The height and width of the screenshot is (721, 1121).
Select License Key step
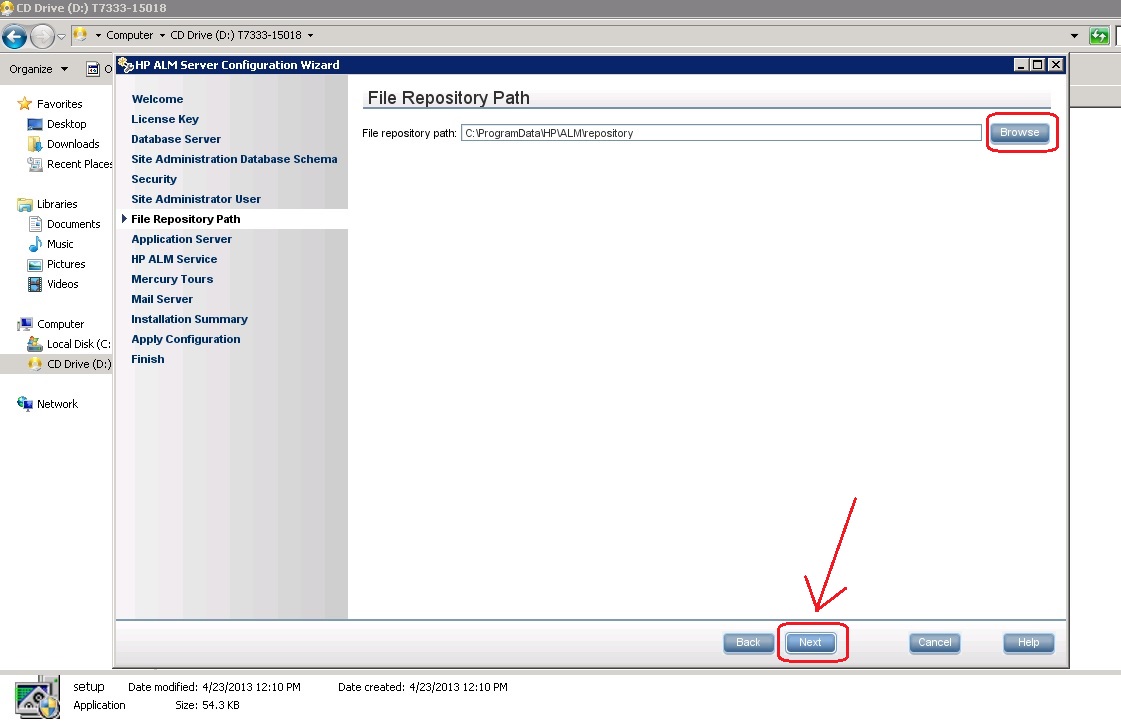[165, 119]
